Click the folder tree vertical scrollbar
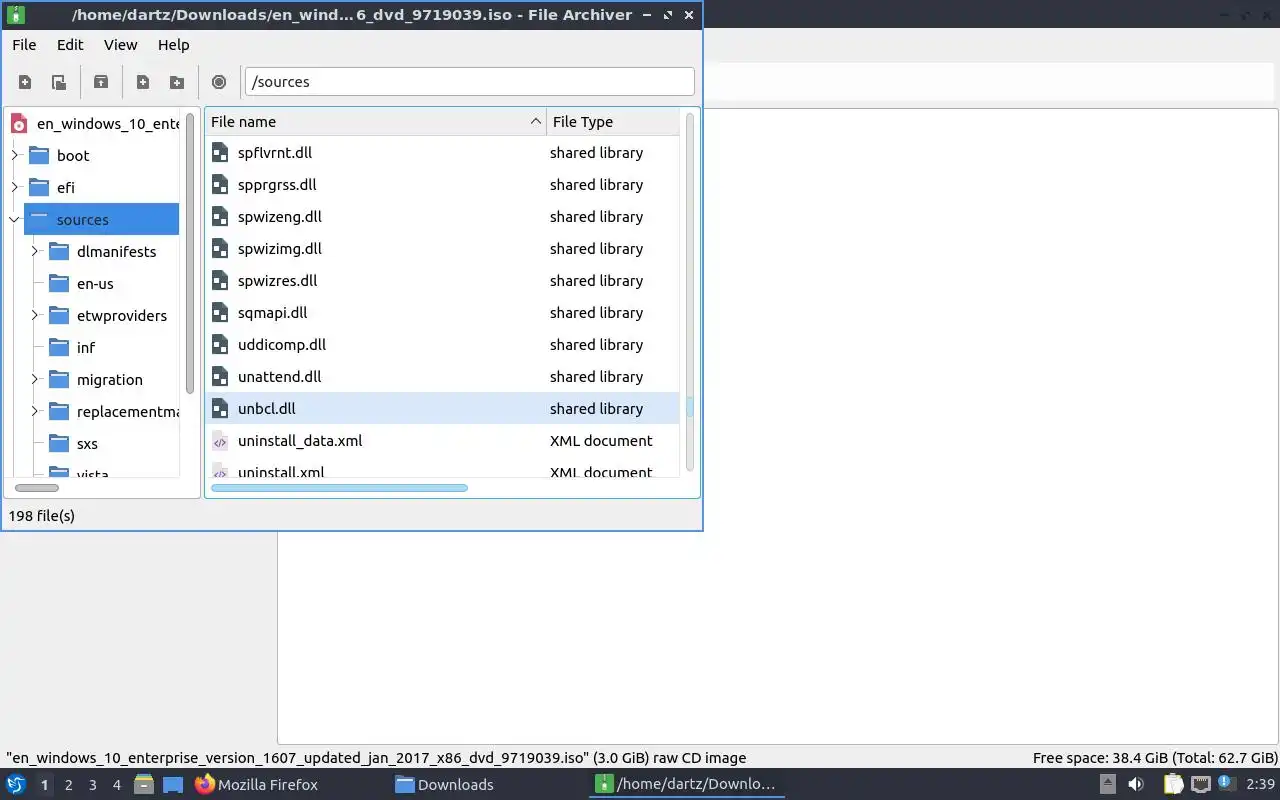The height and width of the screenshot is (800, 1280). click(x=190, y=254)
